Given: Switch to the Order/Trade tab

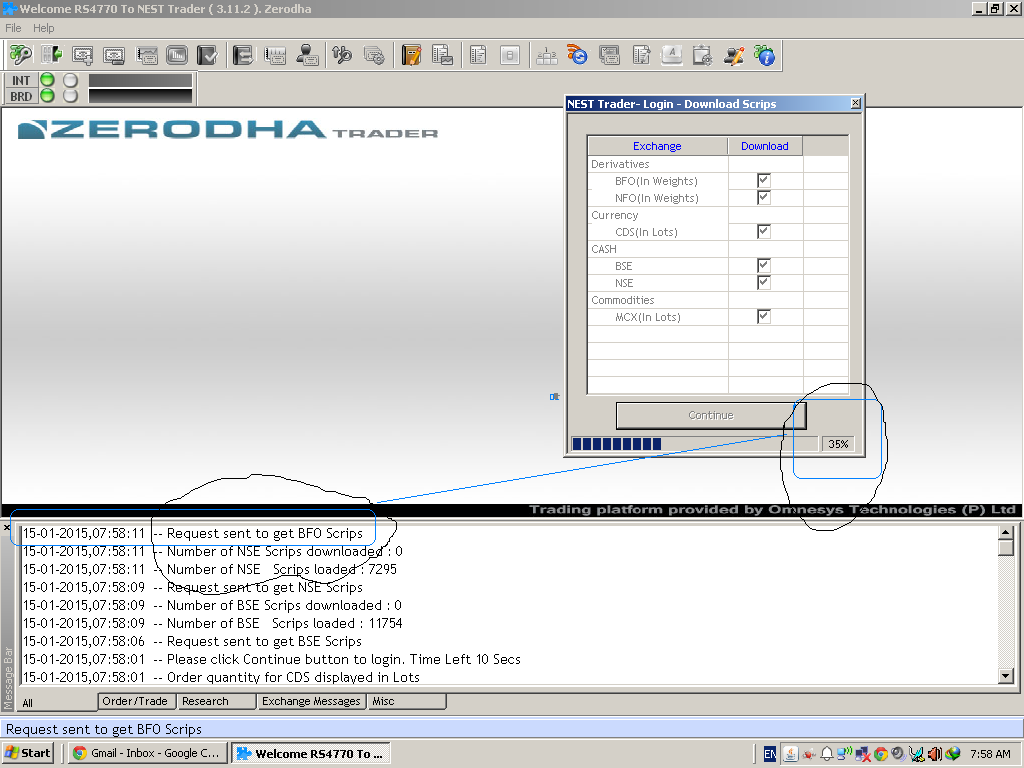Looking at the screenshot, I should [135, 701].
